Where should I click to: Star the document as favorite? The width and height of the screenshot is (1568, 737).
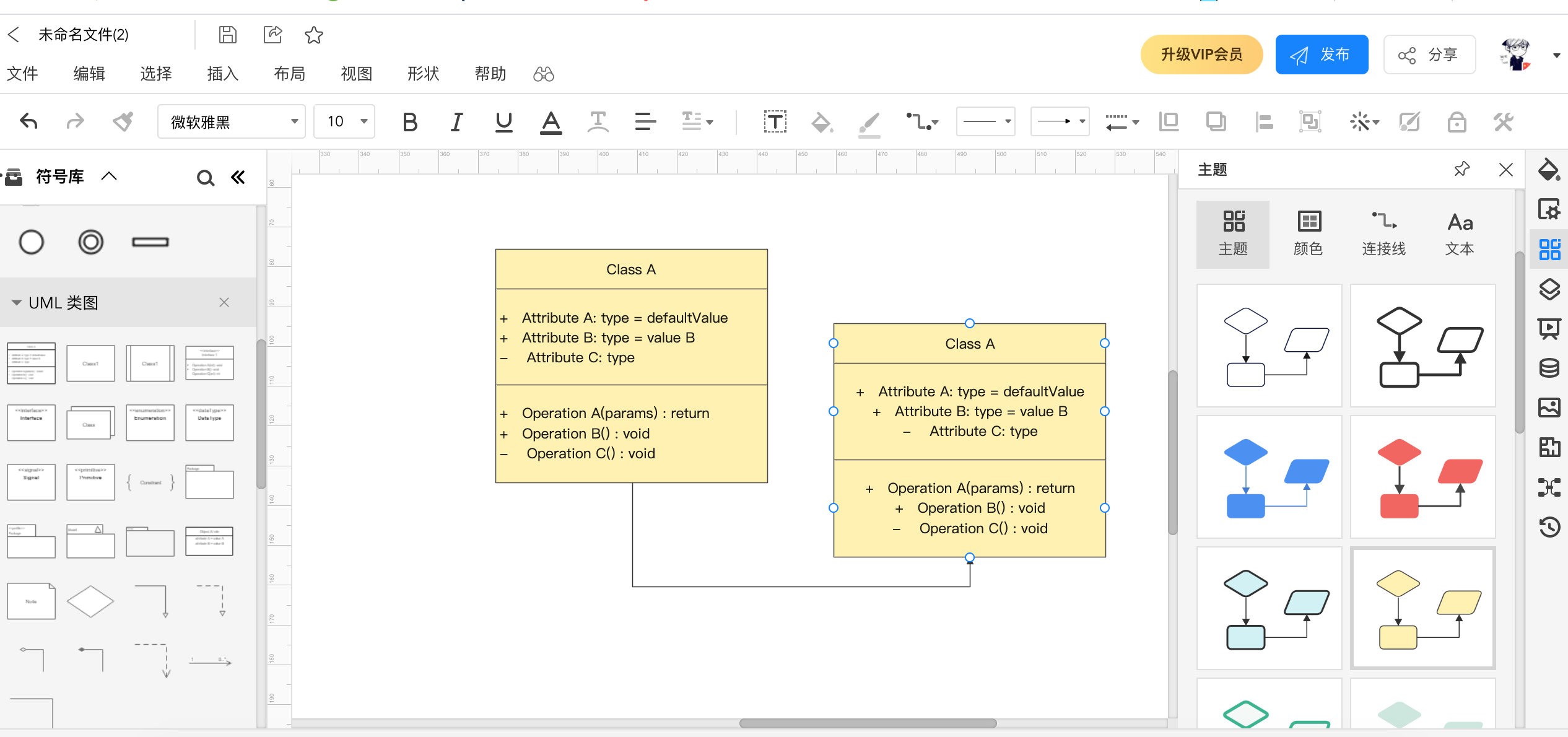pyautogui.click(x=314, y=35)
